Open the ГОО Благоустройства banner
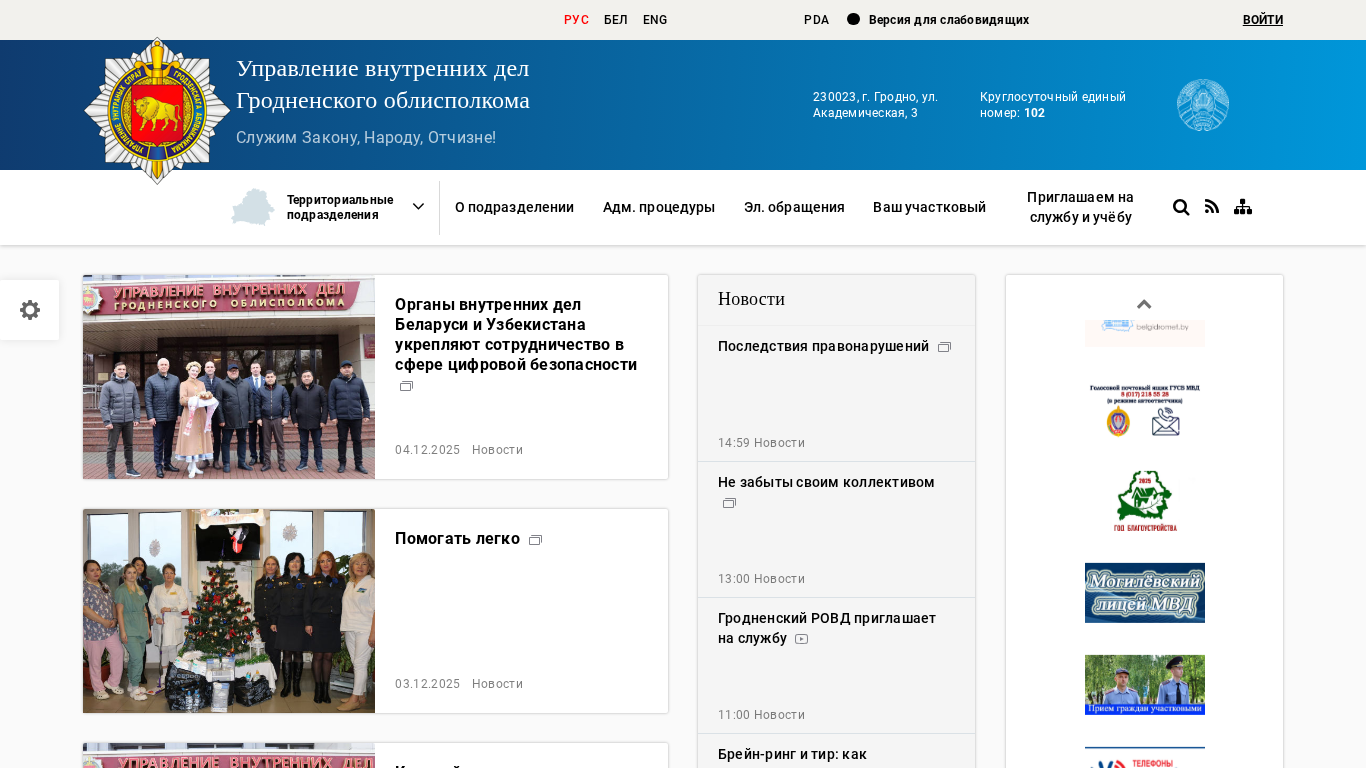The height and width of the screenshot is (768, 1366). [x=1145, y=501]
